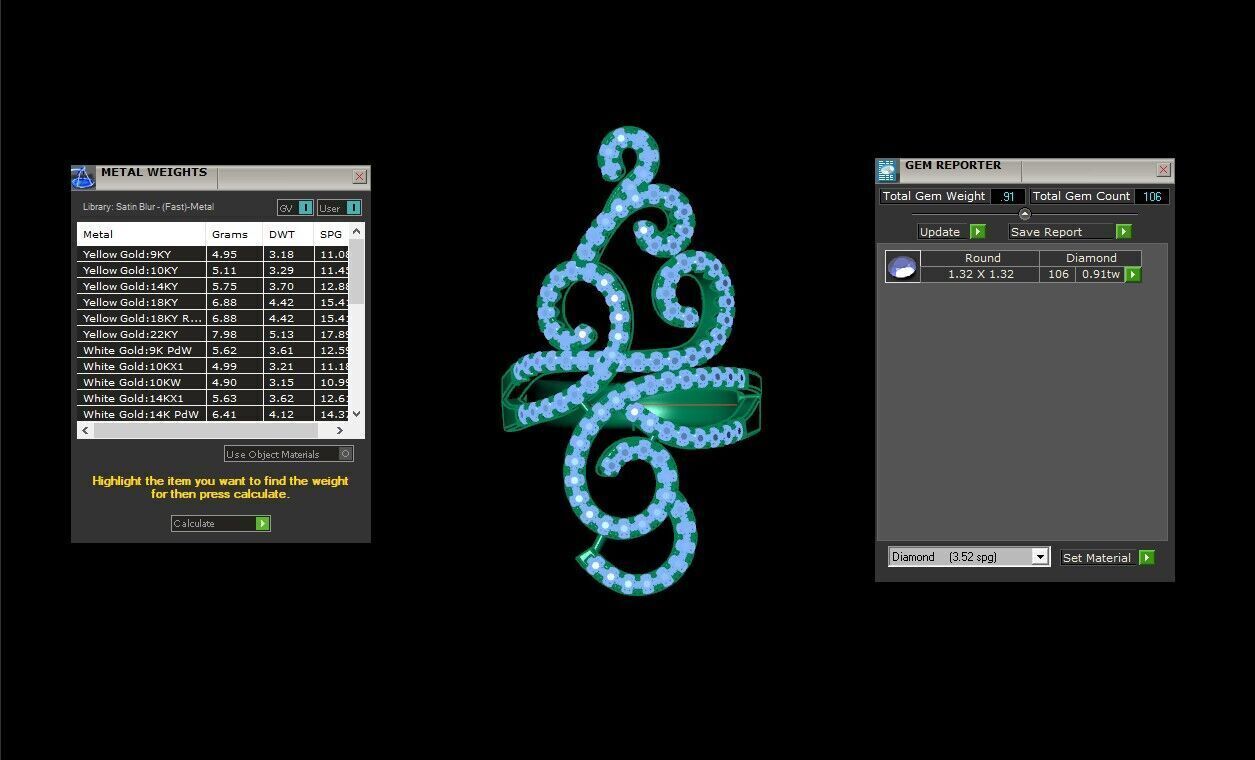Viewport: 1255px width, 760px height.
Task: Click the Grams column header
Action: point(235,234)
